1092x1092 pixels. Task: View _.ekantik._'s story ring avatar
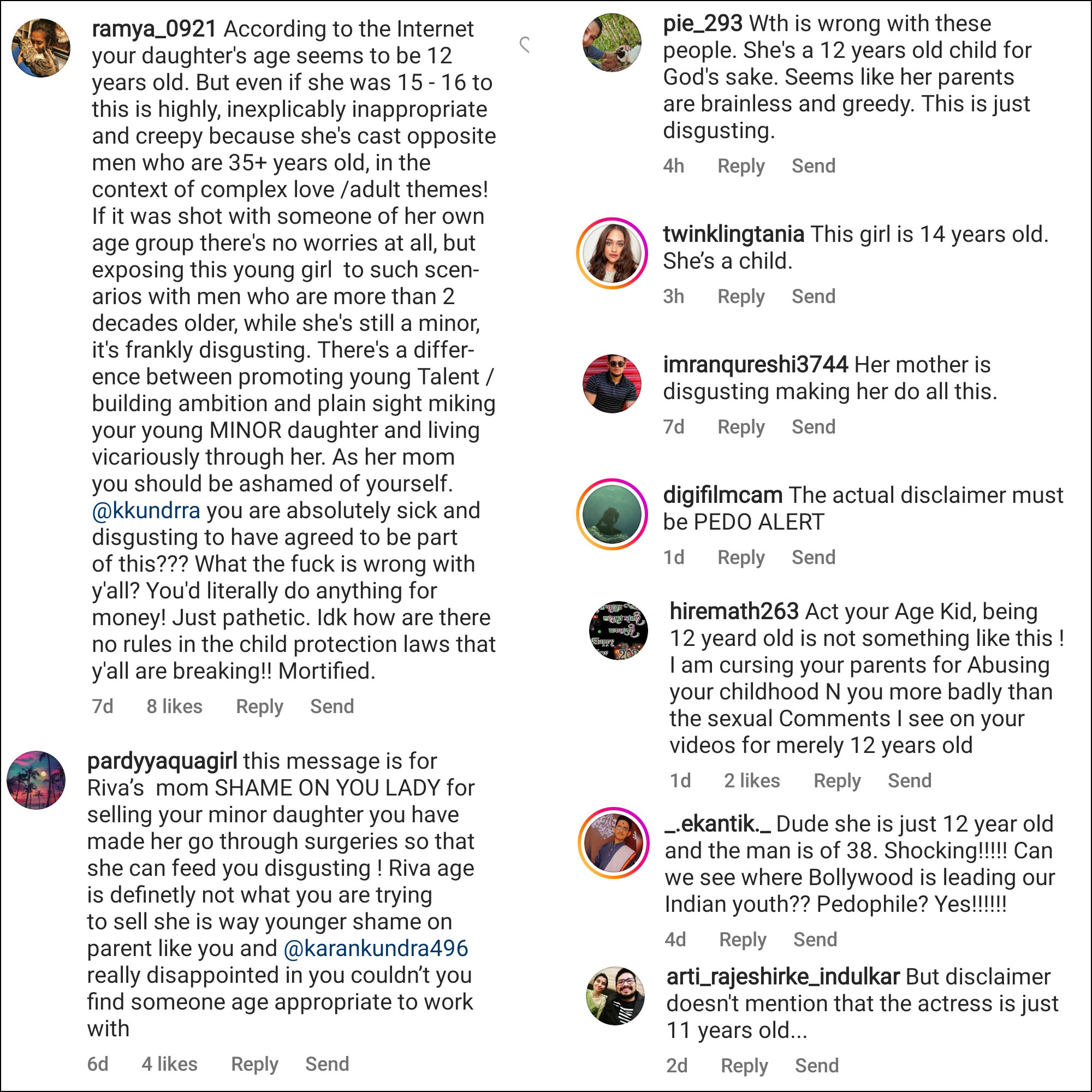(x=614, y=842)
